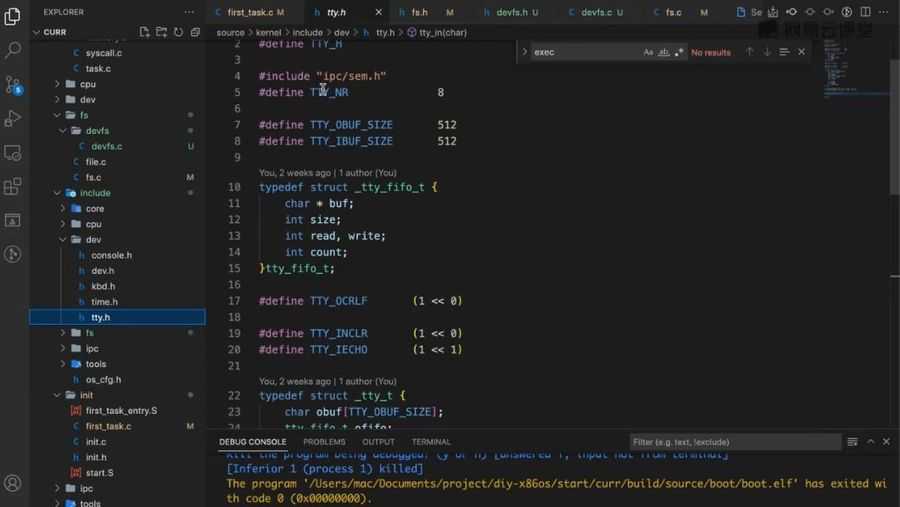The width and height of the screenshot is (900, 507).
Task: Open the Remote Explorer view
Action: tap(12, 153)
